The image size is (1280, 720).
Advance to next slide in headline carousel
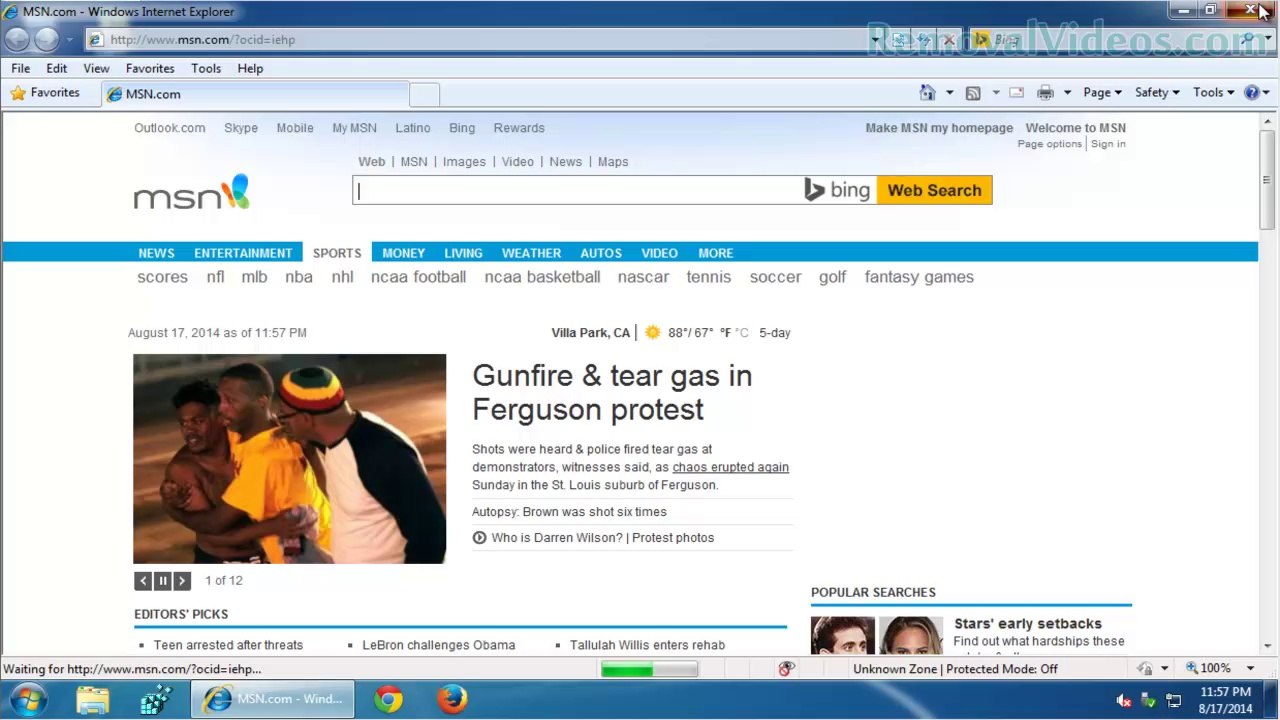coord(181,581)
